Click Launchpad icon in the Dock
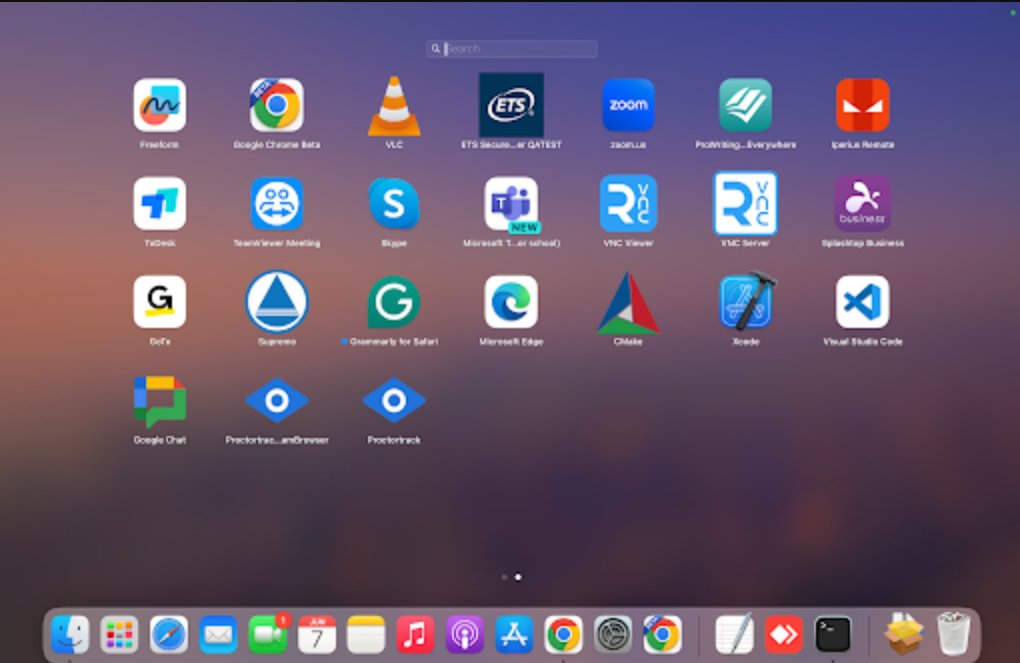The width and height of the screenshot is (1020, 663). coord(119,634)
